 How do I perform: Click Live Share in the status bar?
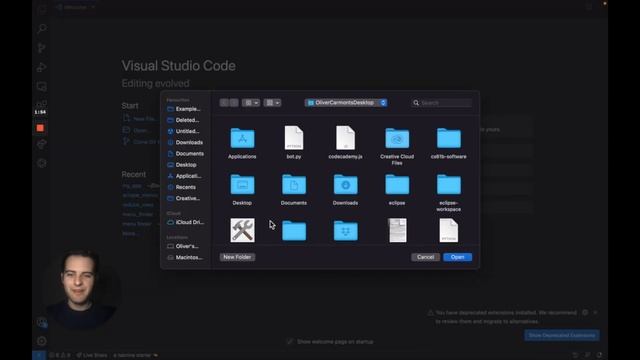[x=92, y=355]
